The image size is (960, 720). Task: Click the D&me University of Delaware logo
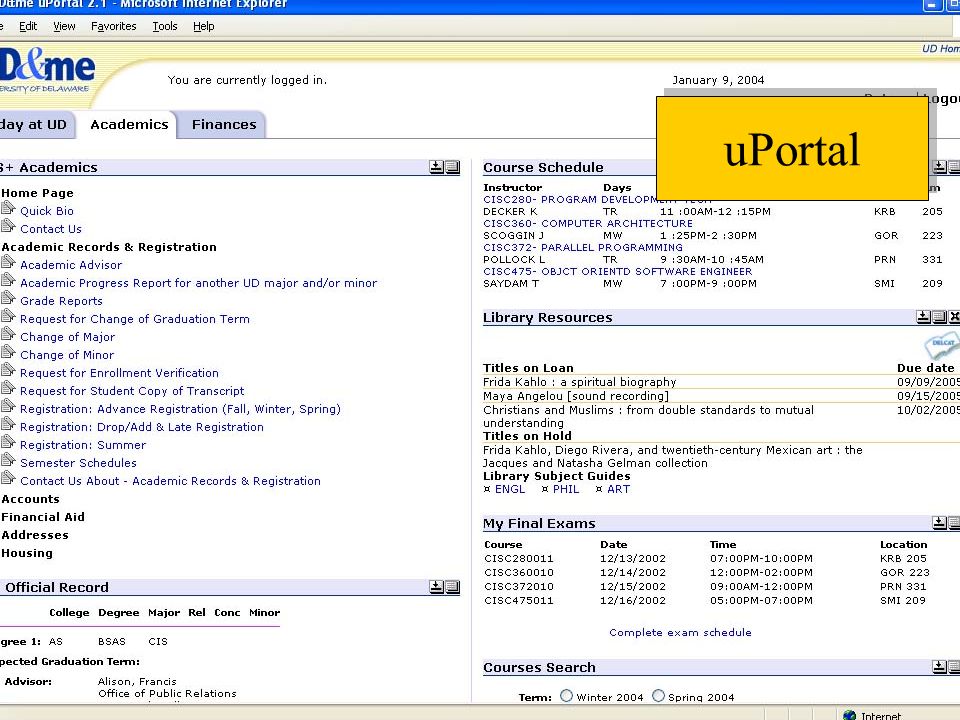click(47, 70)
